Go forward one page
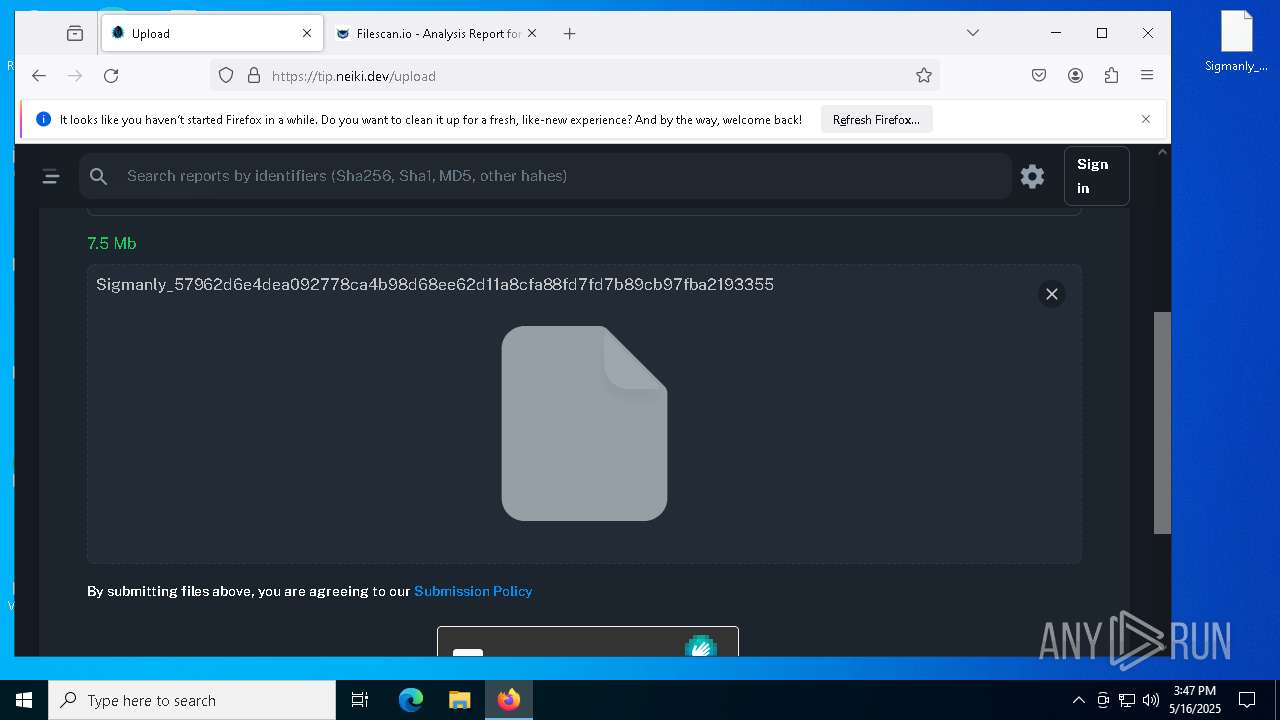The height and width of the screenshot is (720, 1280). pos(75,75)
